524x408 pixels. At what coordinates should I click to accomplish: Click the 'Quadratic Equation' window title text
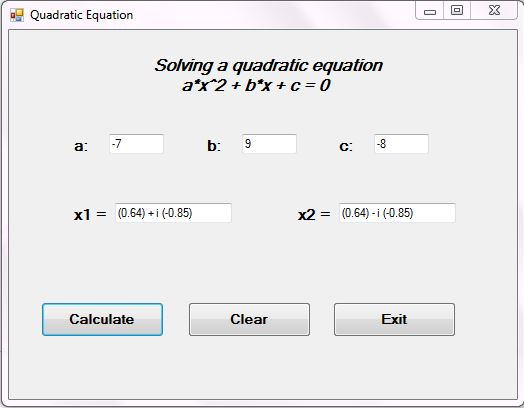(82, 15)
